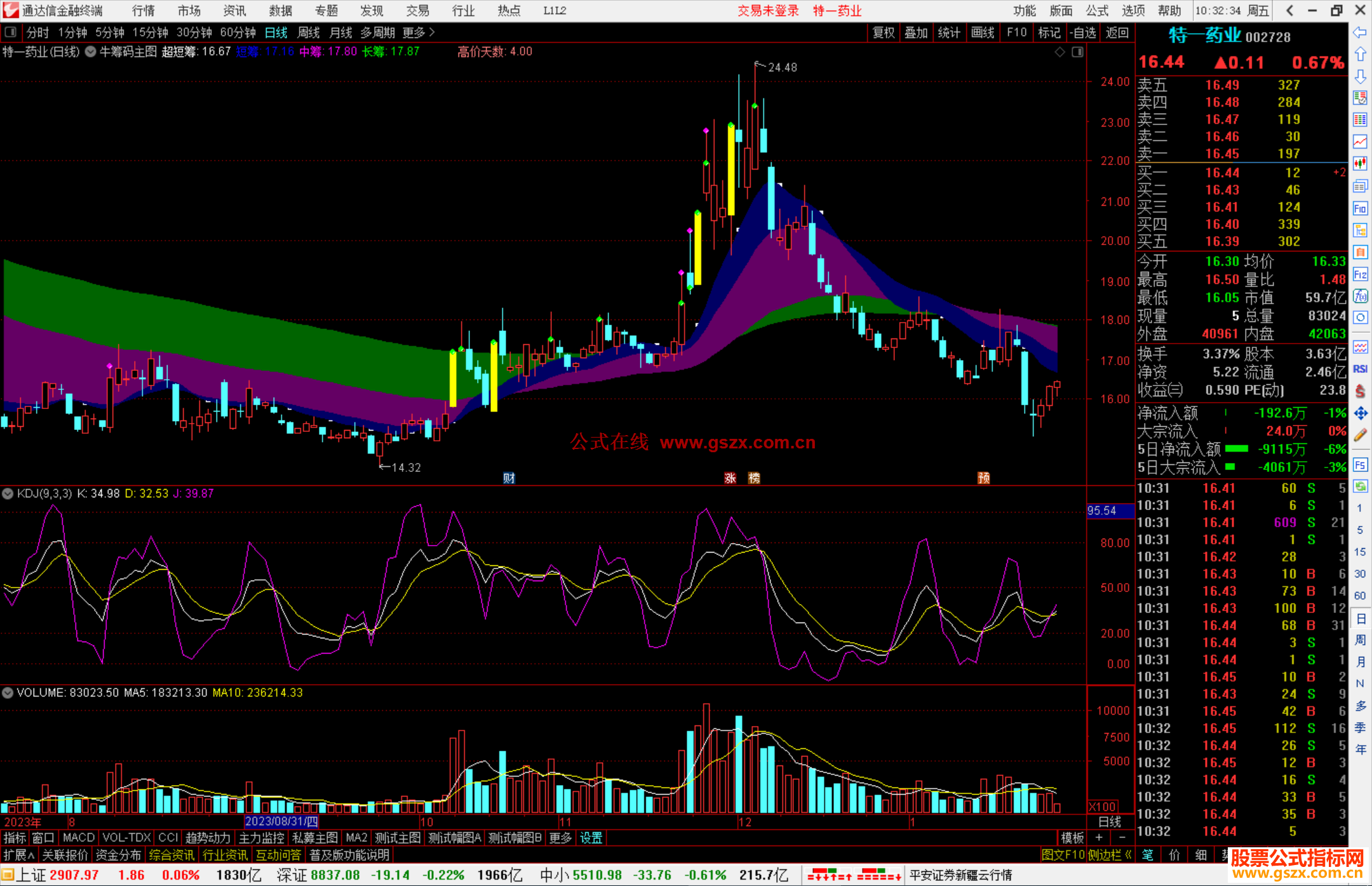This screenshot has width=1372, height=886.
Task: Switch to the 周线 weekly tab
Action: [x=309, y=32]
